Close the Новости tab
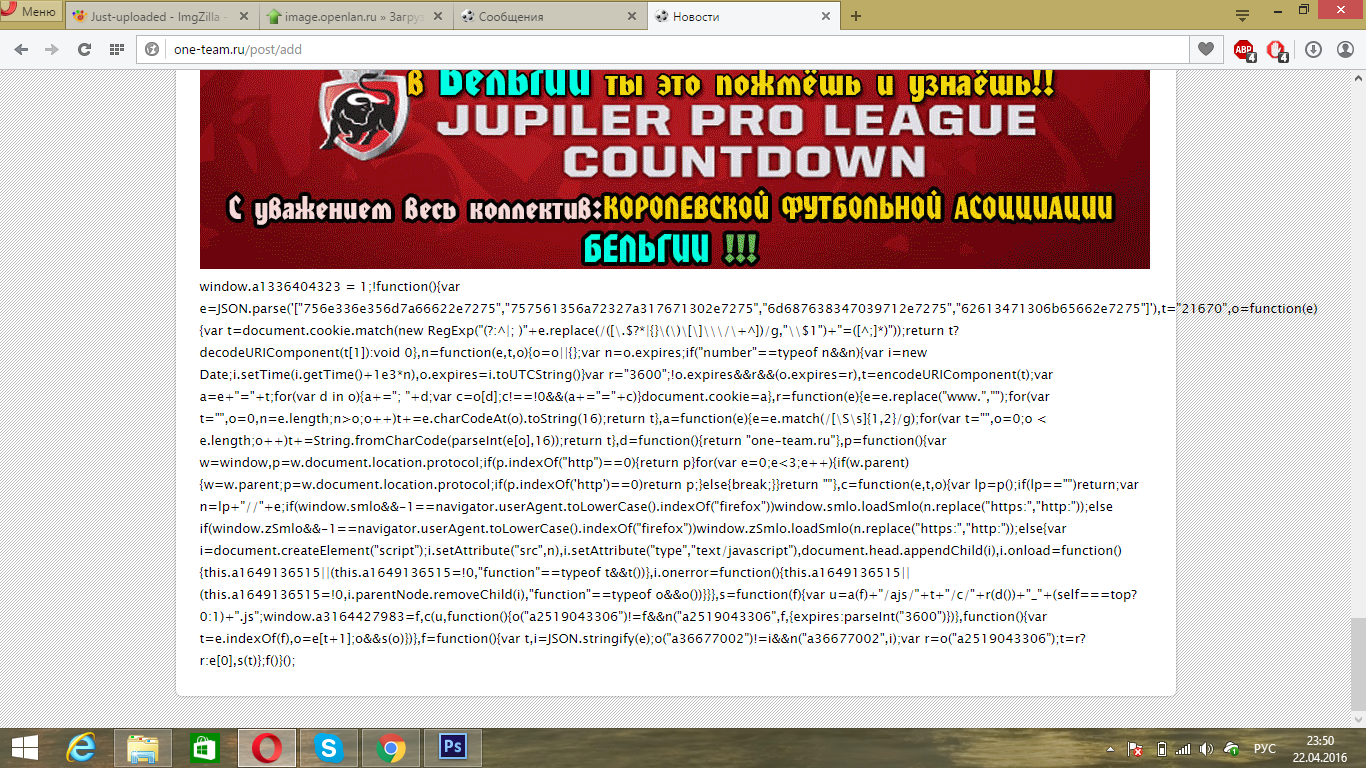This screenshot has height=768, width=1366. [x=825, y=16]
